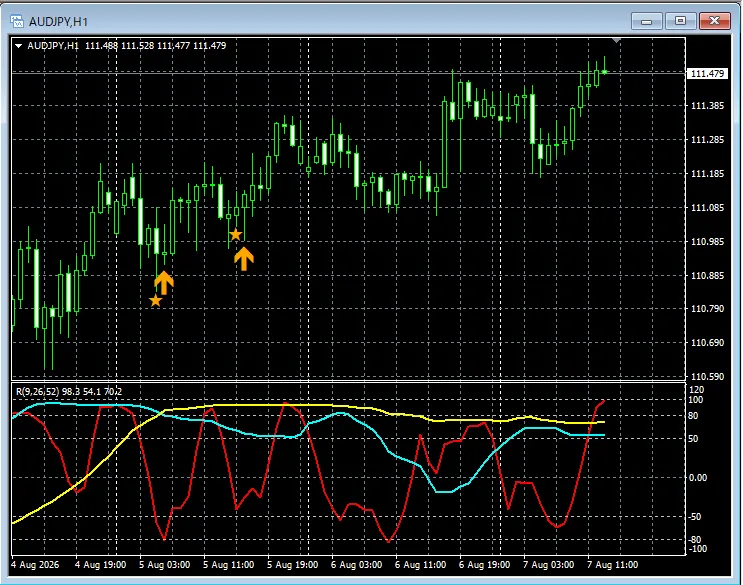The image size is (743, 585).
Task: Expand the AUDJPY,H1 chart header triangle
Action: click(18, 46)
